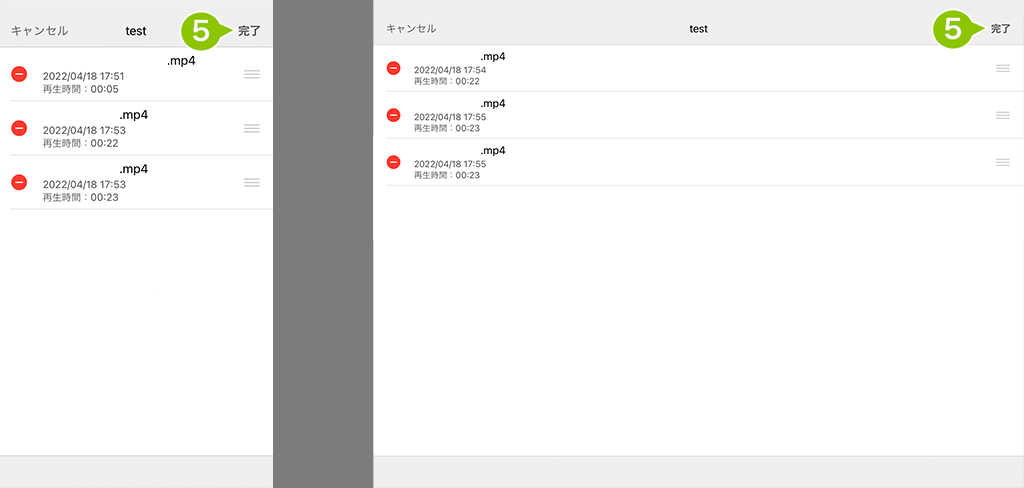
Task: Click the 'test' title in the right panel
Action: tap(699, 29)
